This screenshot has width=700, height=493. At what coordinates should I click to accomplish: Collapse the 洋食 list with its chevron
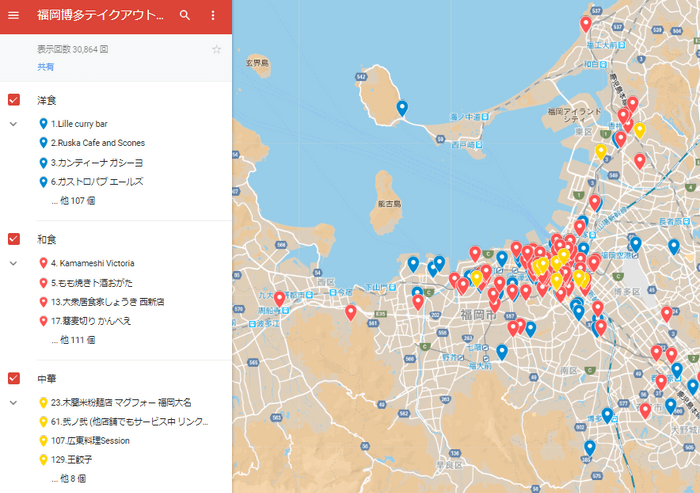coord(14,124)
